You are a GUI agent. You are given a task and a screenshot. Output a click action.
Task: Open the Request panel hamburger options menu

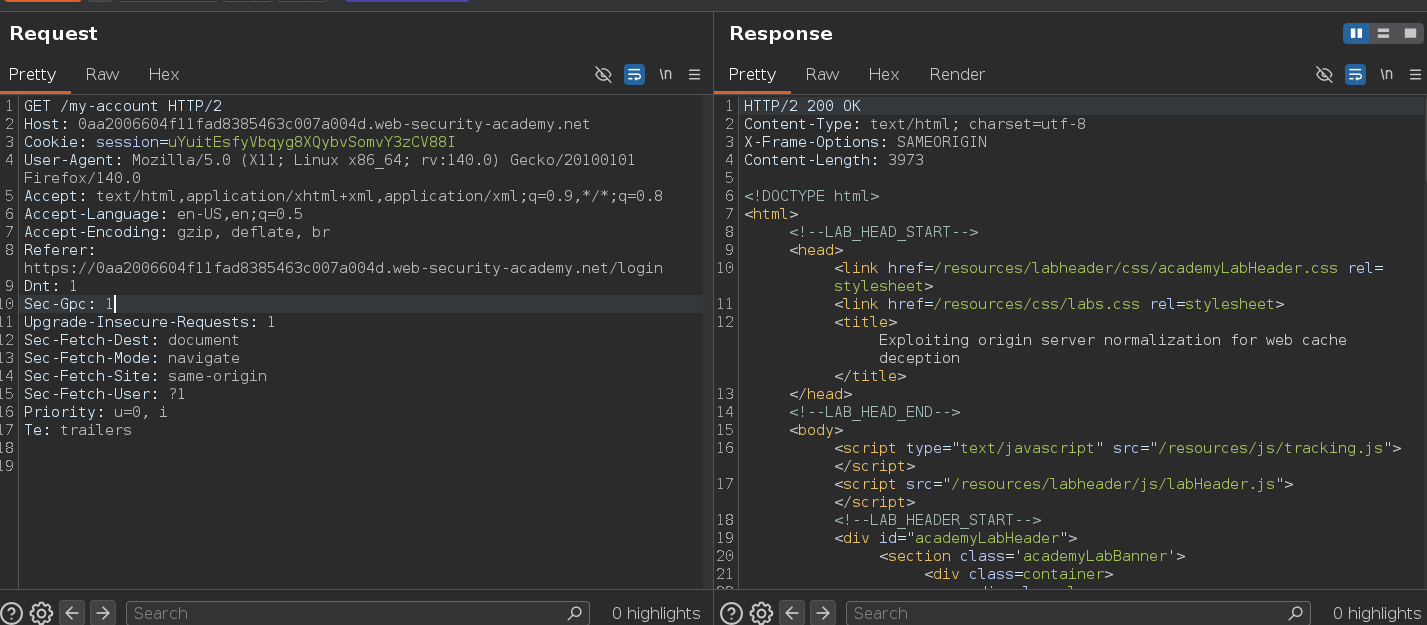[x=694, y=74]
